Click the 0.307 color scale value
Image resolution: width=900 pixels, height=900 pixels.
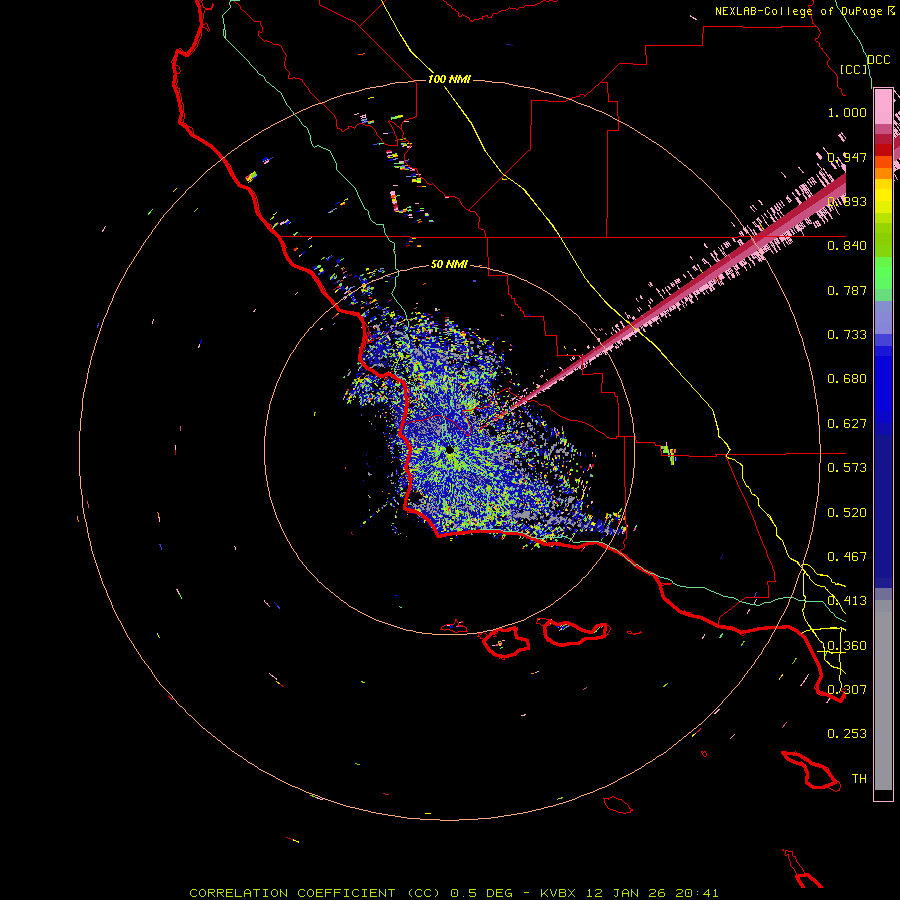[847, 689]
